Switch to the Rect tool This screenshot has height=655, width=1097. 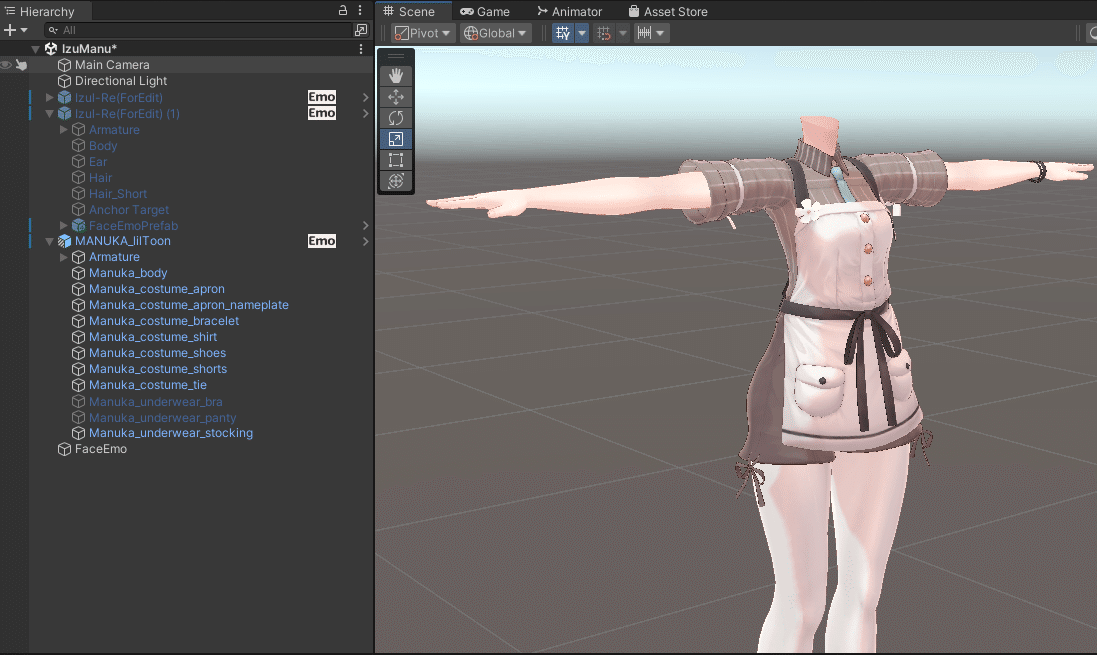click(395, 160)
